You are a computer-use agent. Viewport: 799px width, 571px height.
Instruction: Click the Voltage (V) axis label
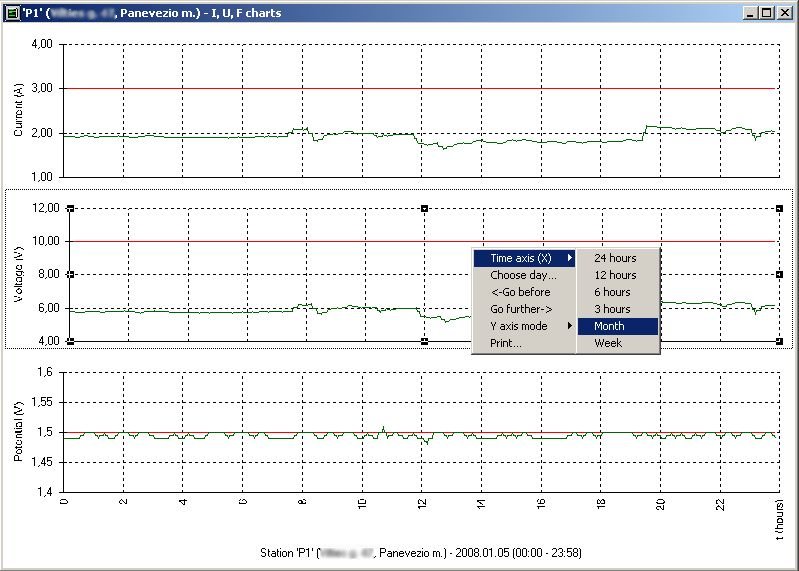coord(18,274)
